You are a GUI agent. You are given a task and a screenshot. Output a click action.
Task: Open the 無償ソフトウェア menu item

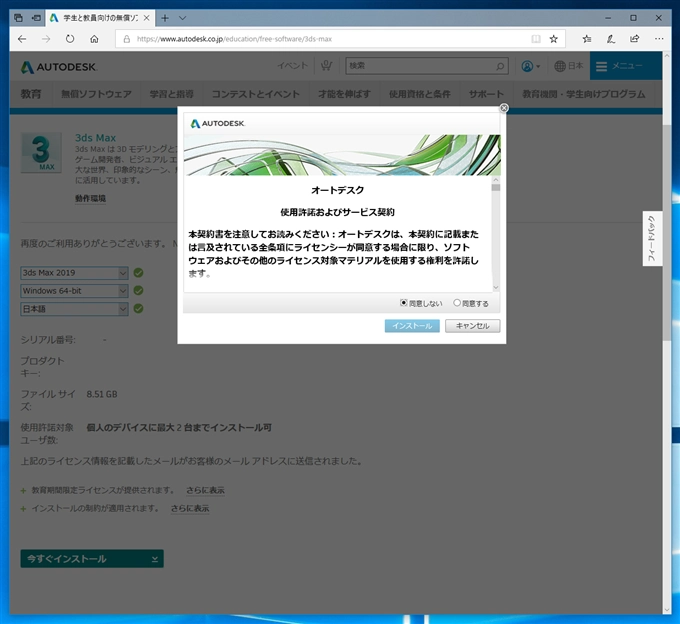(x=96, y=94)
